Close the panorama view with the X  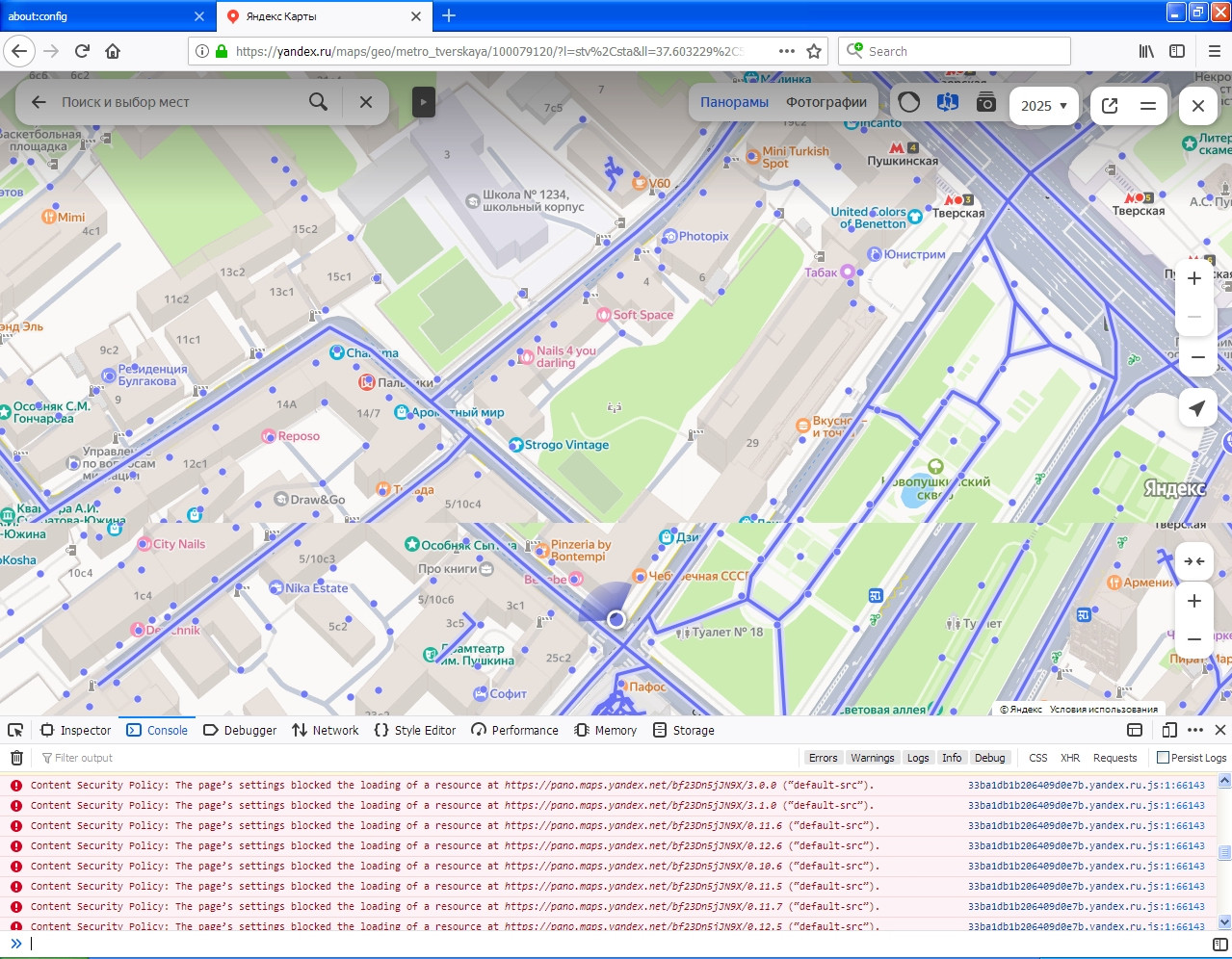coord(1198,106)
